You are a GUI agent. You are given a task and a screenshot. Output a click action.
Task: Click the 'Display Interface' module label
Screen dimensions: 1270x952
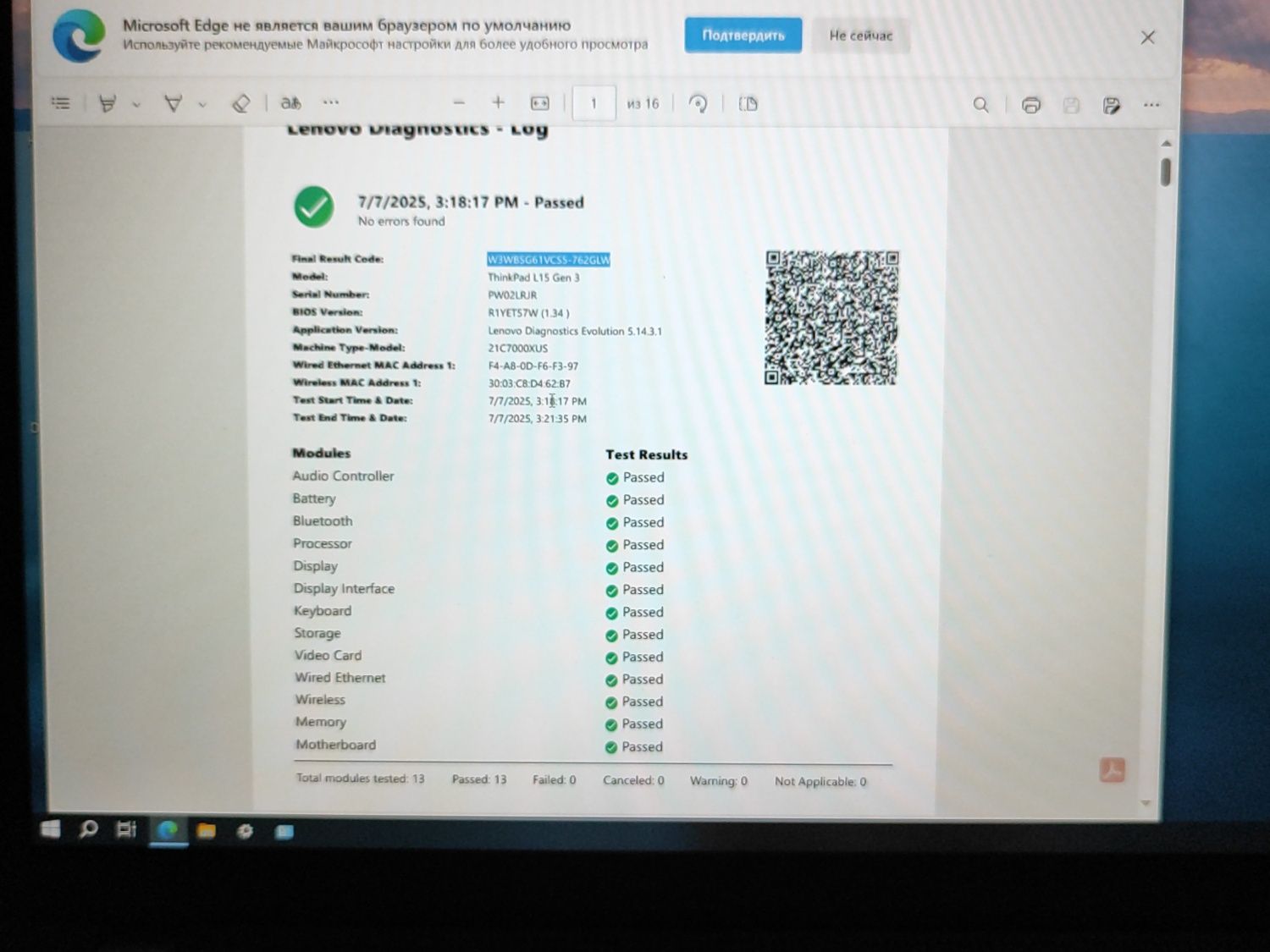click(344, 588)
